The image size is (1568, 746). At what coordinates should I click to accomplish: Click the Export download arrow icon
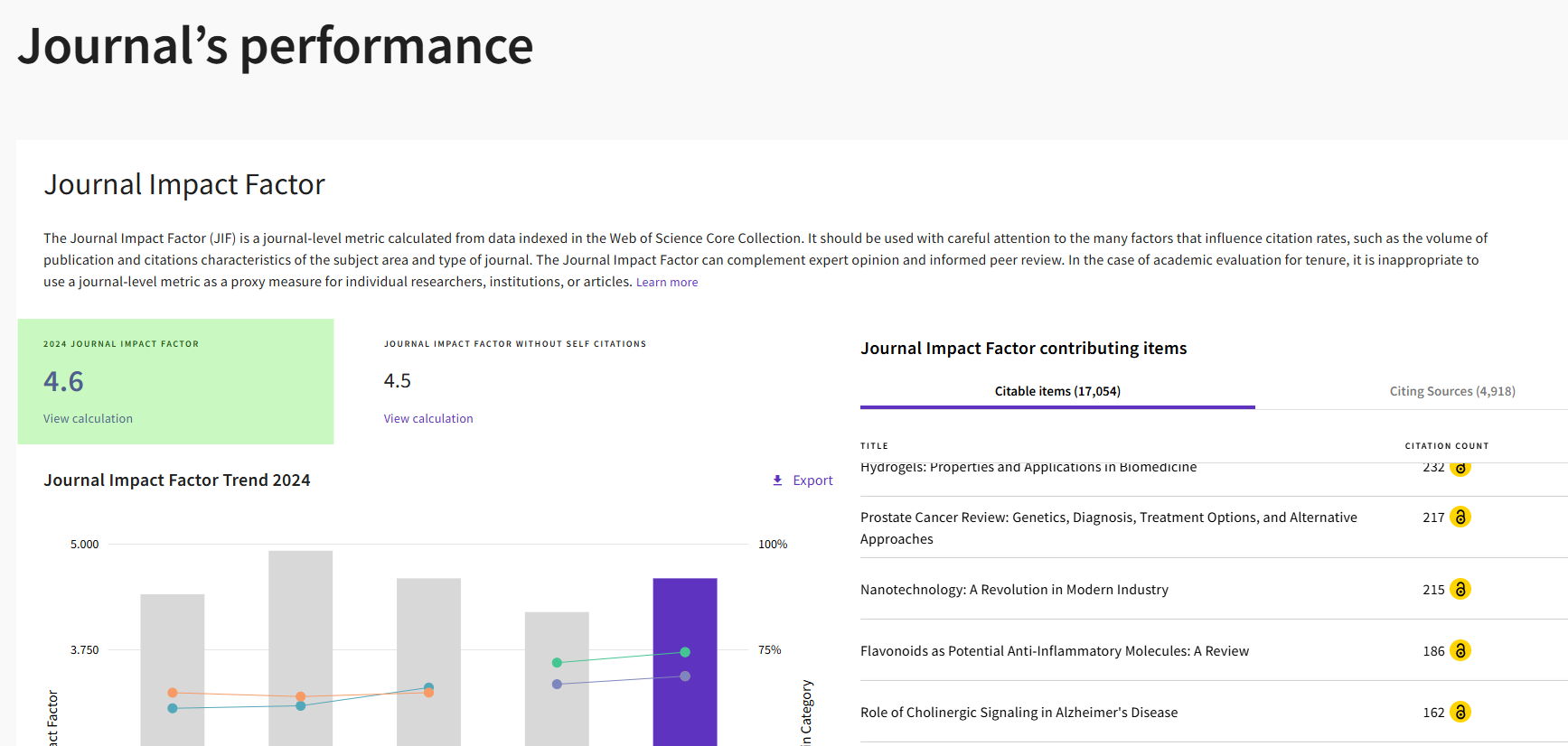tap(777, 480)
